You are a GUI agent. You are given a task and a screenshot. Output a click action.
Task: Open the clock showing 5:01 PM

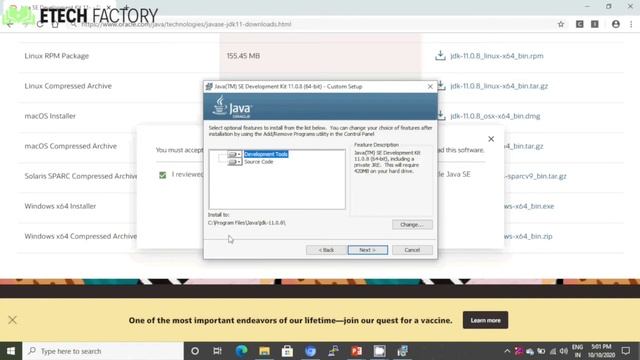(601, 351)
